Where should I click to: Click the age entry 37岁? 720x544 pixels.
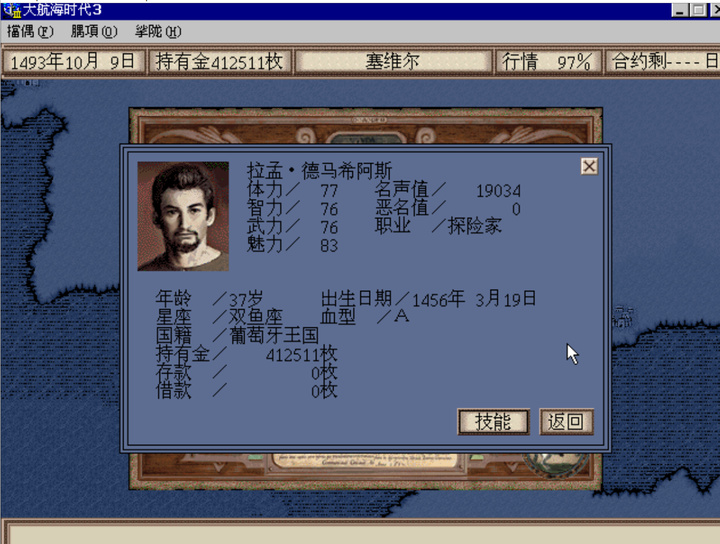coord(246,300)
